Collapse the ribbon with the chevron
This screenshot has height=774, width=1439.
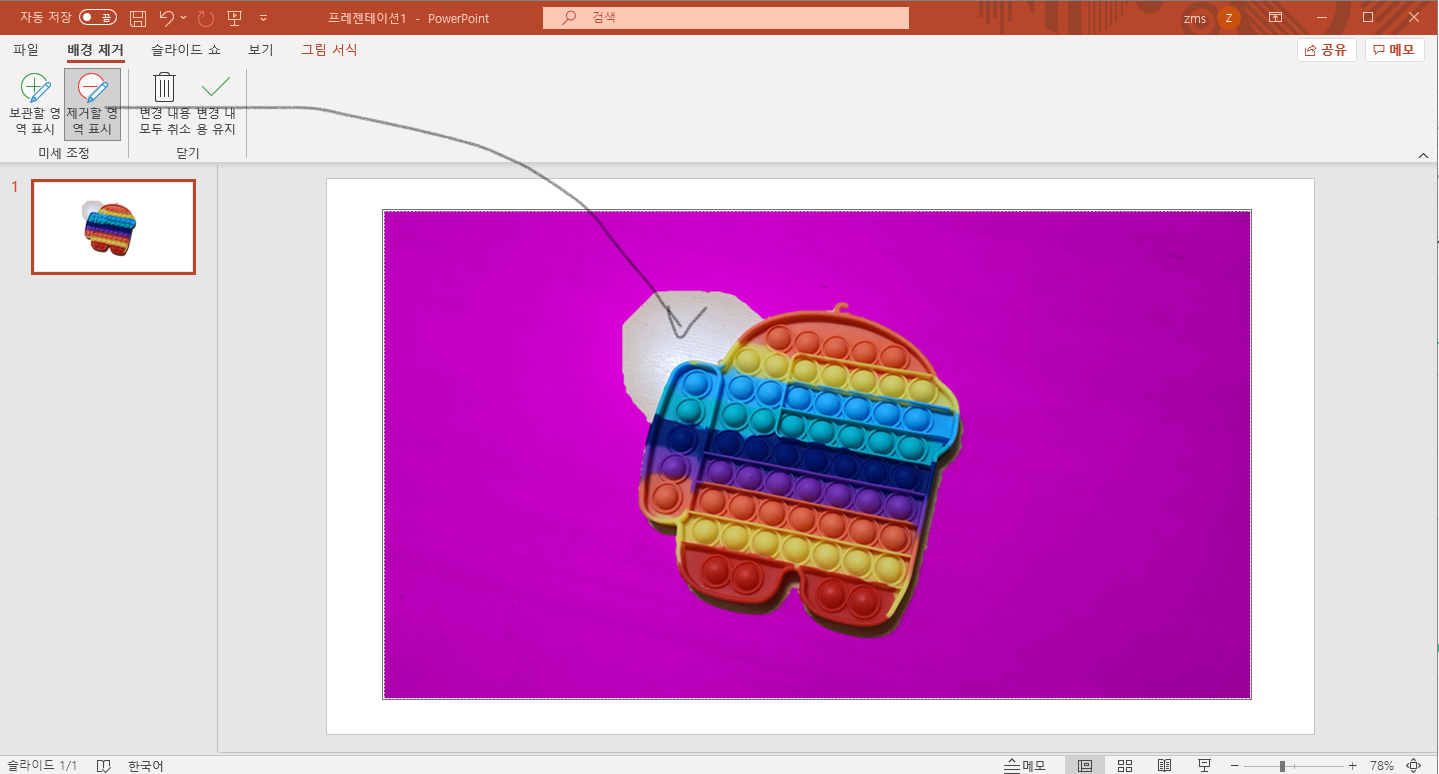coord(1423,155)
